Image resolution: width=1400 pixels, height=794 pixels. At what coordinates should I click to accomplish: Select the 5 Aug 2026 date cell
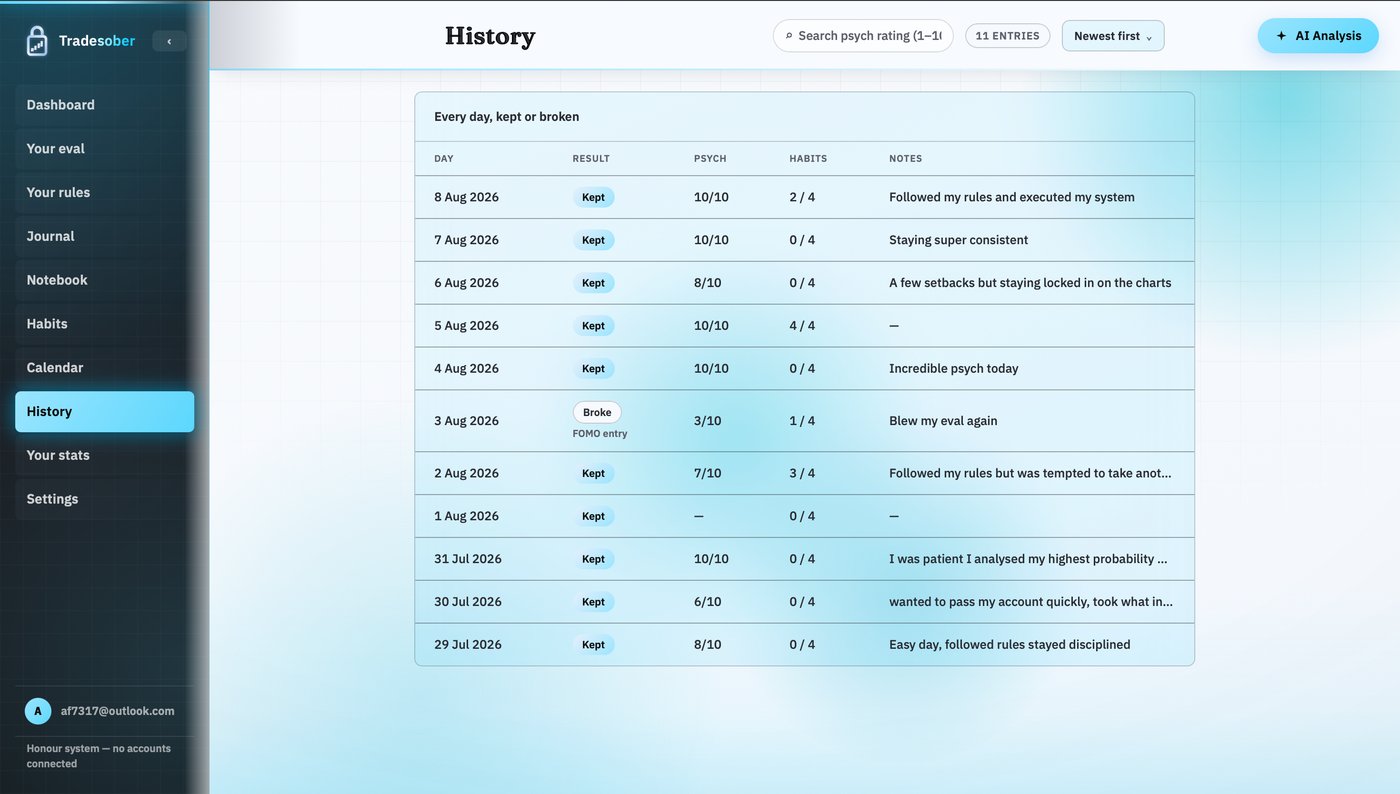click(x=466, y=326)
